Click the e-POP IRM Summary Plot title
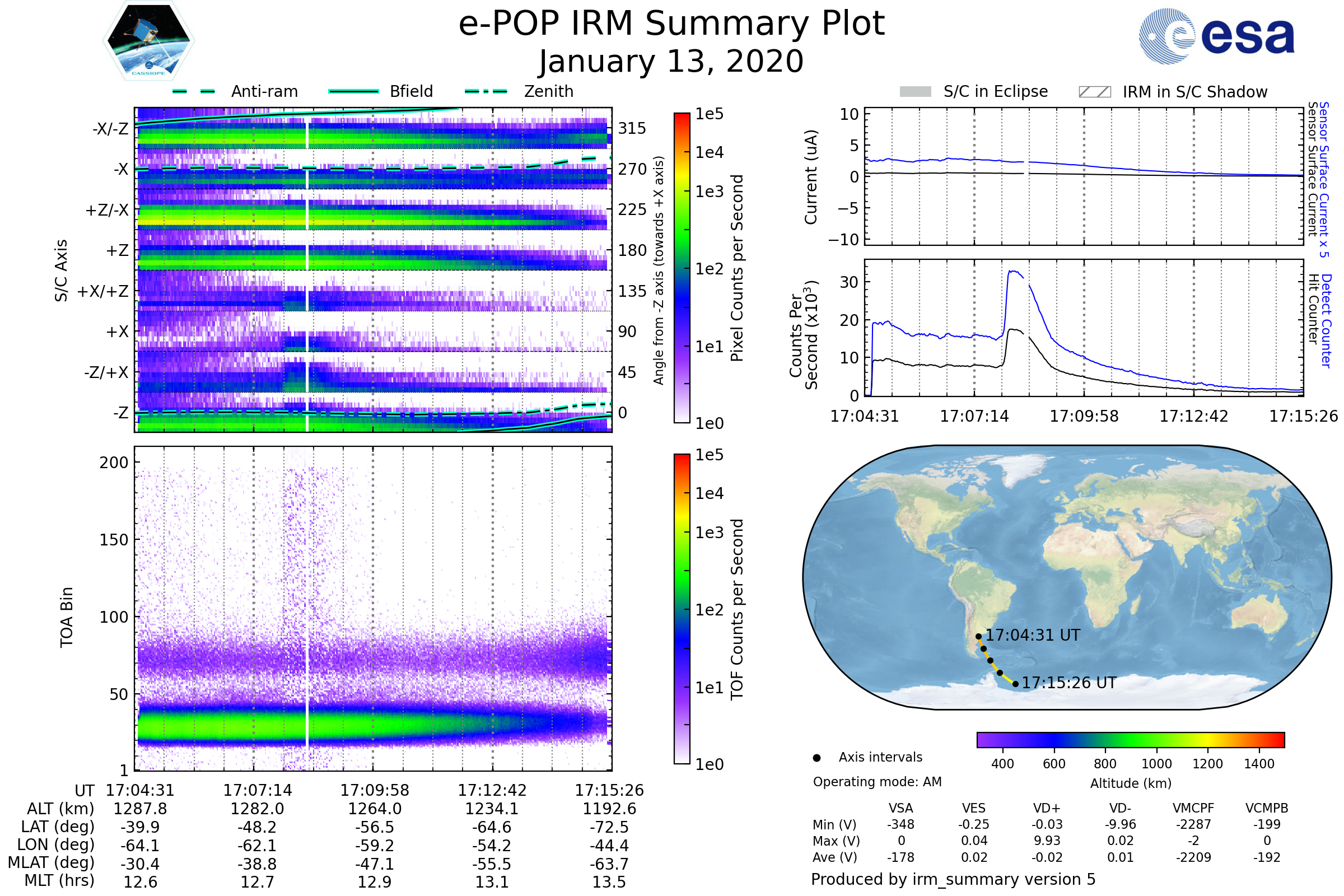 [x=671, y=24]
